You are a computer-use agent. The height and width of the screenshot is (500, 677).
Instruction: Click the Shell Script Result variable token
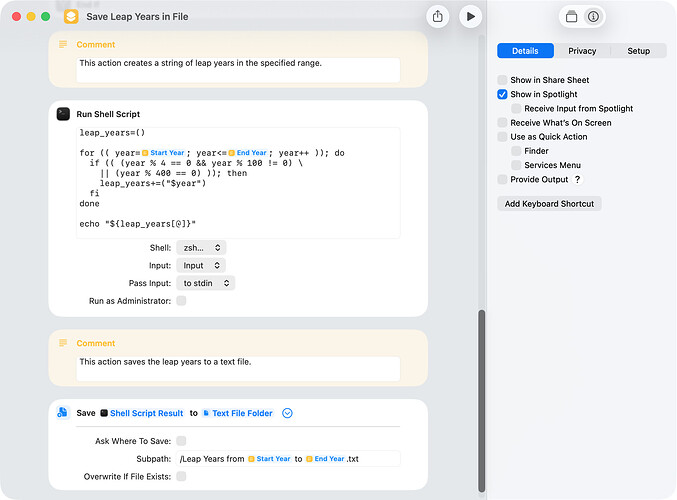[142, 413]
